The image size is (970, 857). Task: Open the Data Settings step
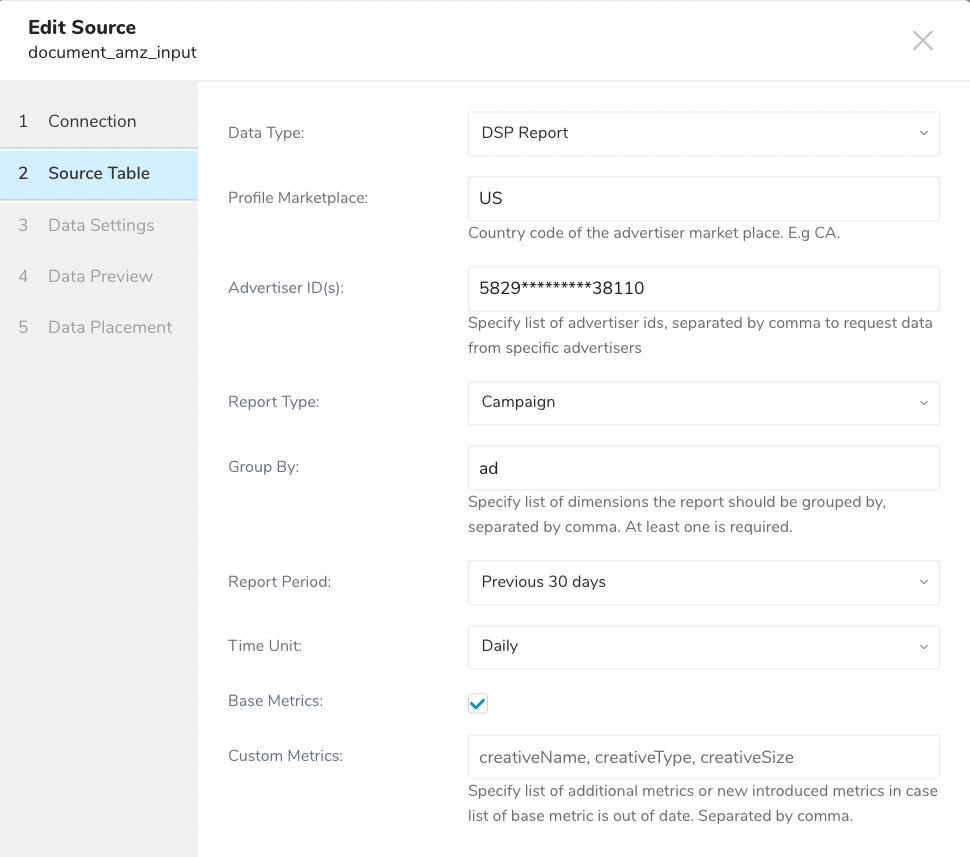(x=101, y=225)
